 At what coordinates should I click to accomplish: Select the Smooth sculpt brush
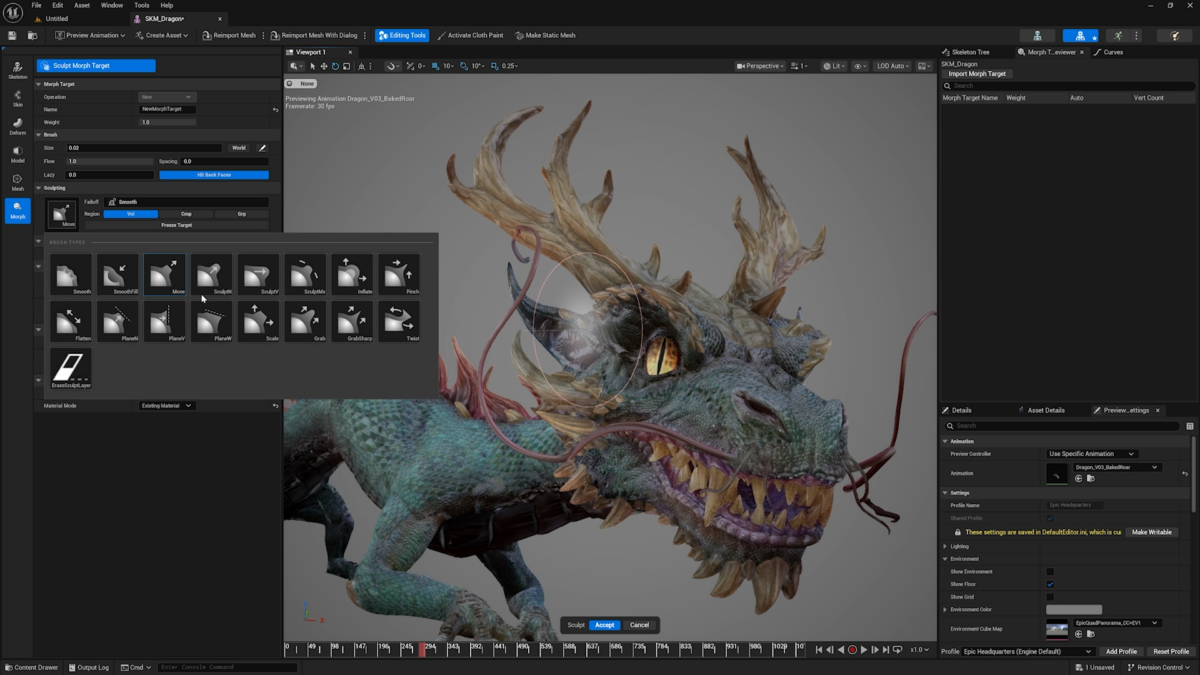(71, 274)
